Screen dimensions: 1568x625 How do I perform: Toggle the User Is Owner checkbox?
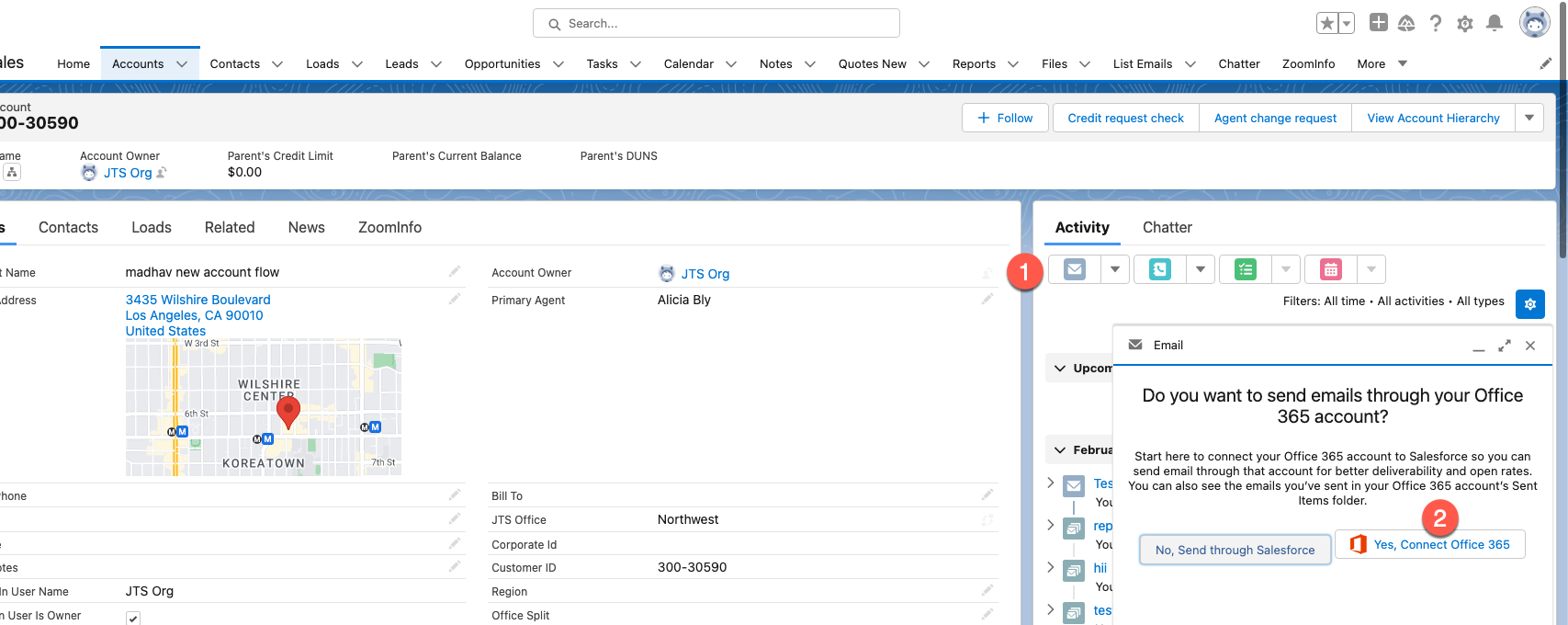click(133, 618)
